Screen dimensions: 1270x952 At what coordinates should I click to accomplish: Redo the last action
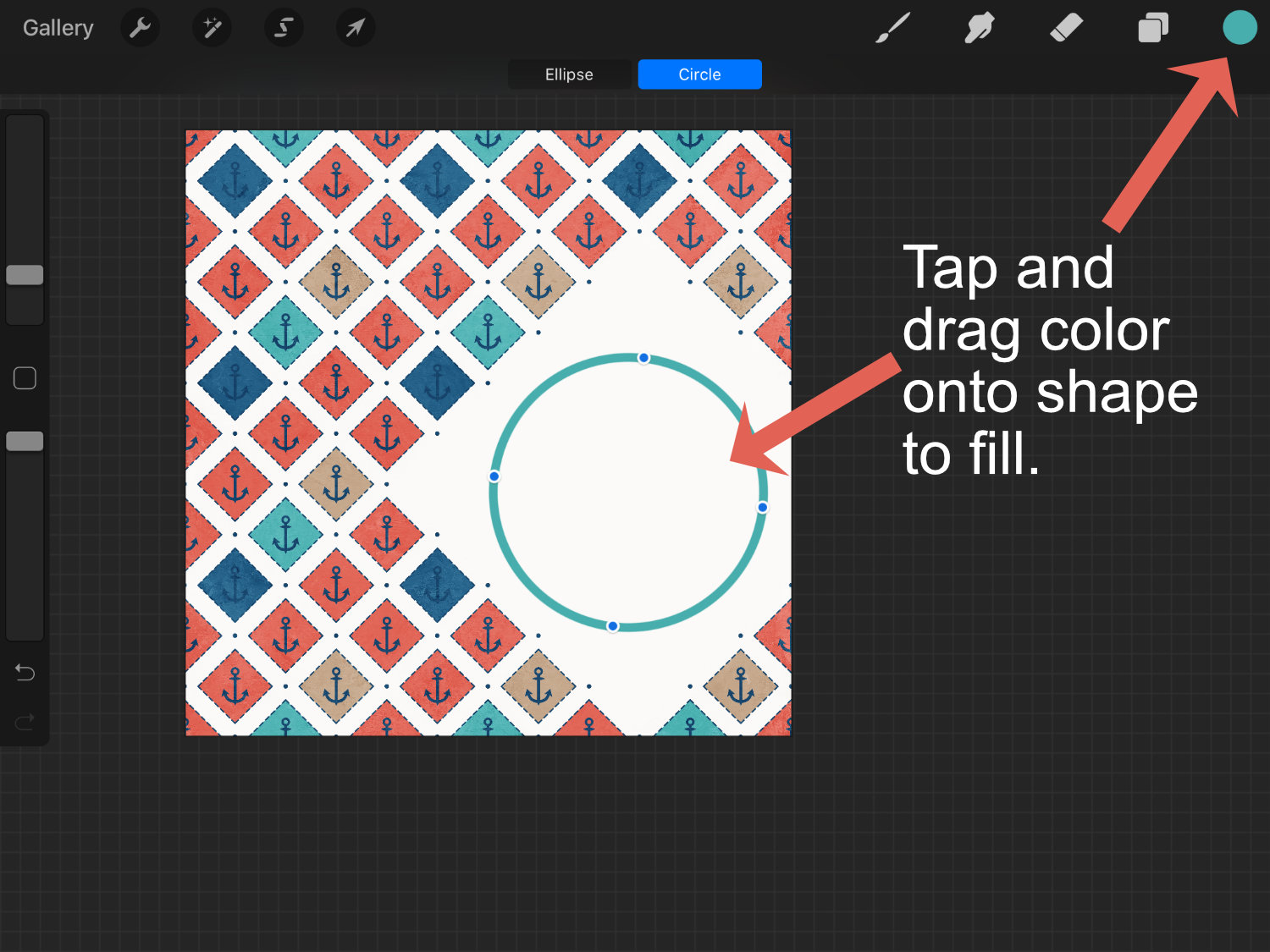[x=25, y=722]
